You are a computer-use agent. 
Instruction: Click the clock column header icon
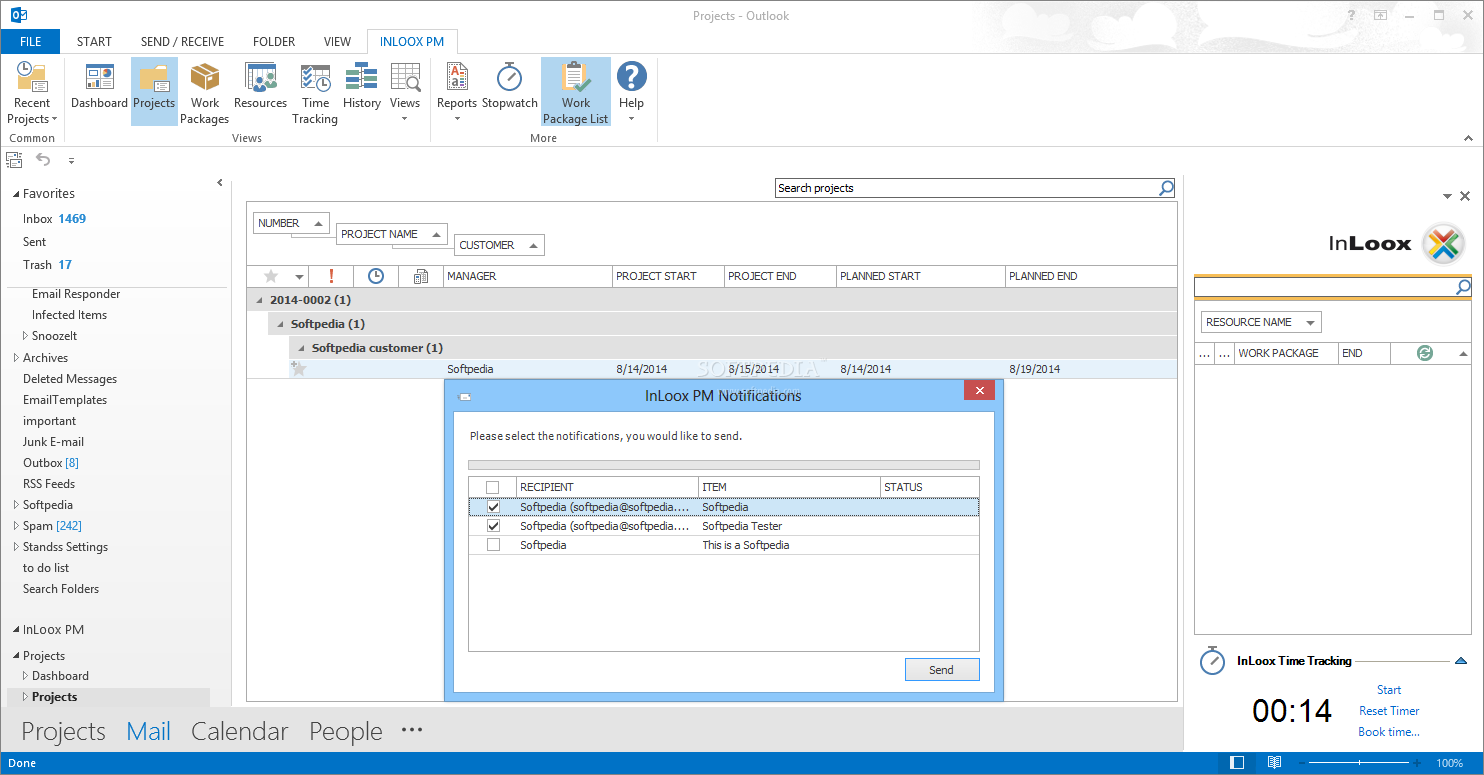376,276
